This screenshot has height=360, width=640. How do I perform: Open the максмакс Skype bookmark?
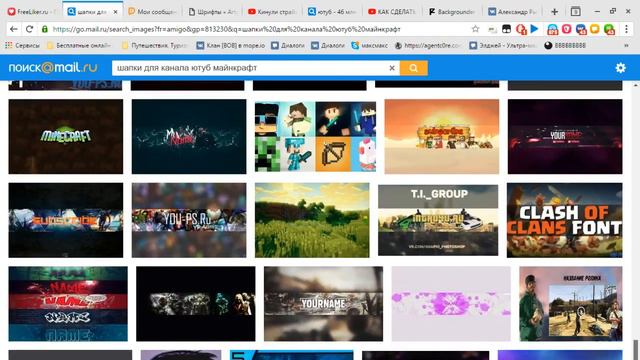click(x=370, y=45)
